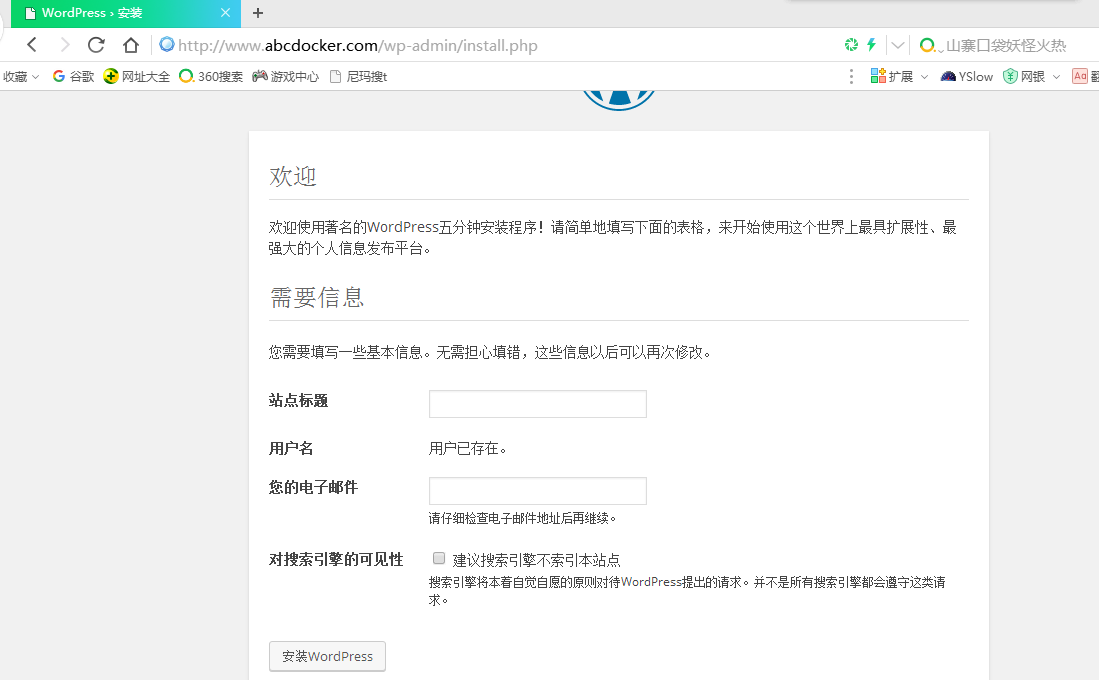Click the 用户已存在。 text
This screenshot has height=680, width=1099.
[467, 448]
